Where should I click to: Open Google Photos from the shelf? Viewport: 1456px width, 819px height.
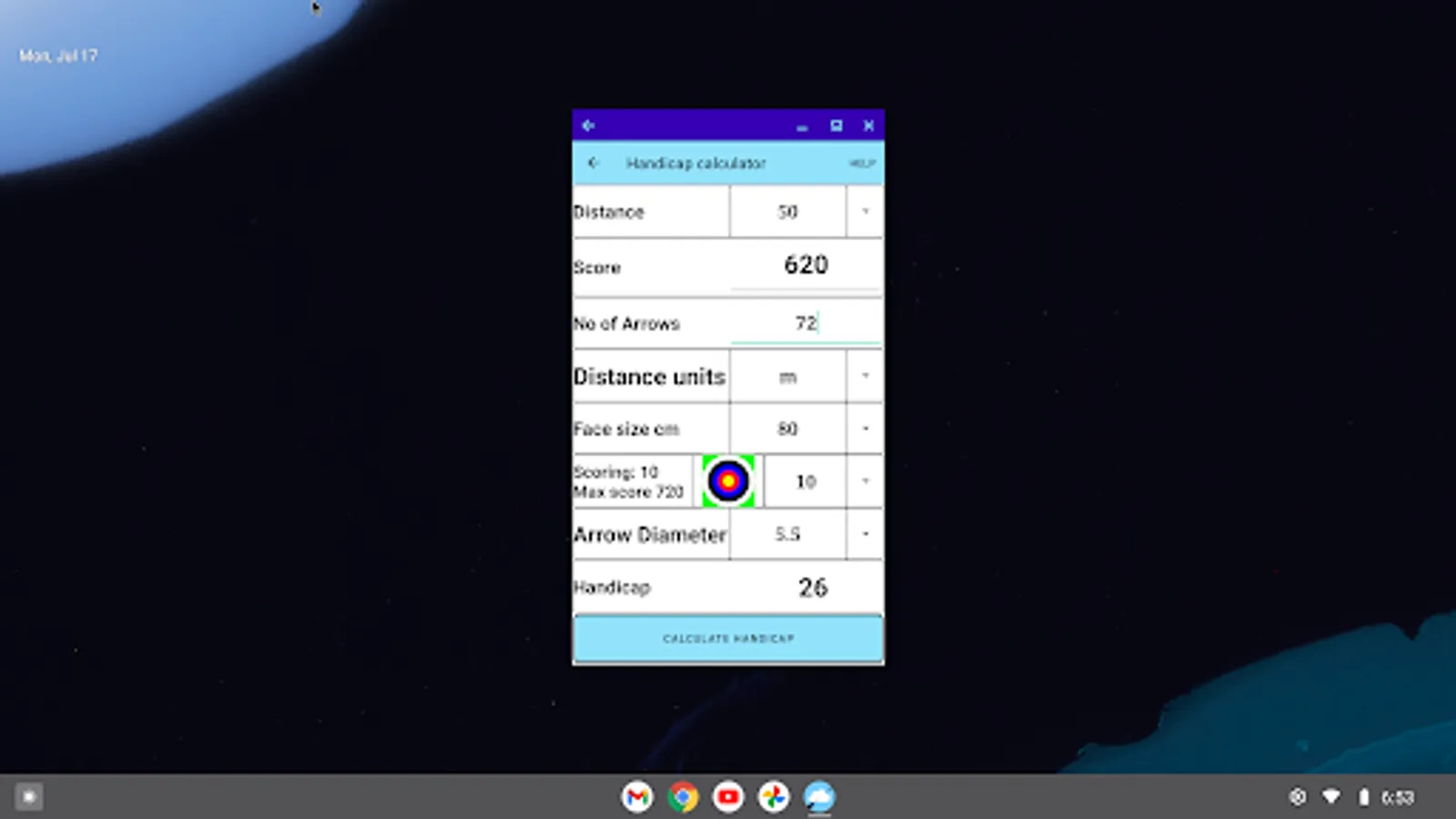pyautogui.click(x=773, y=797)
